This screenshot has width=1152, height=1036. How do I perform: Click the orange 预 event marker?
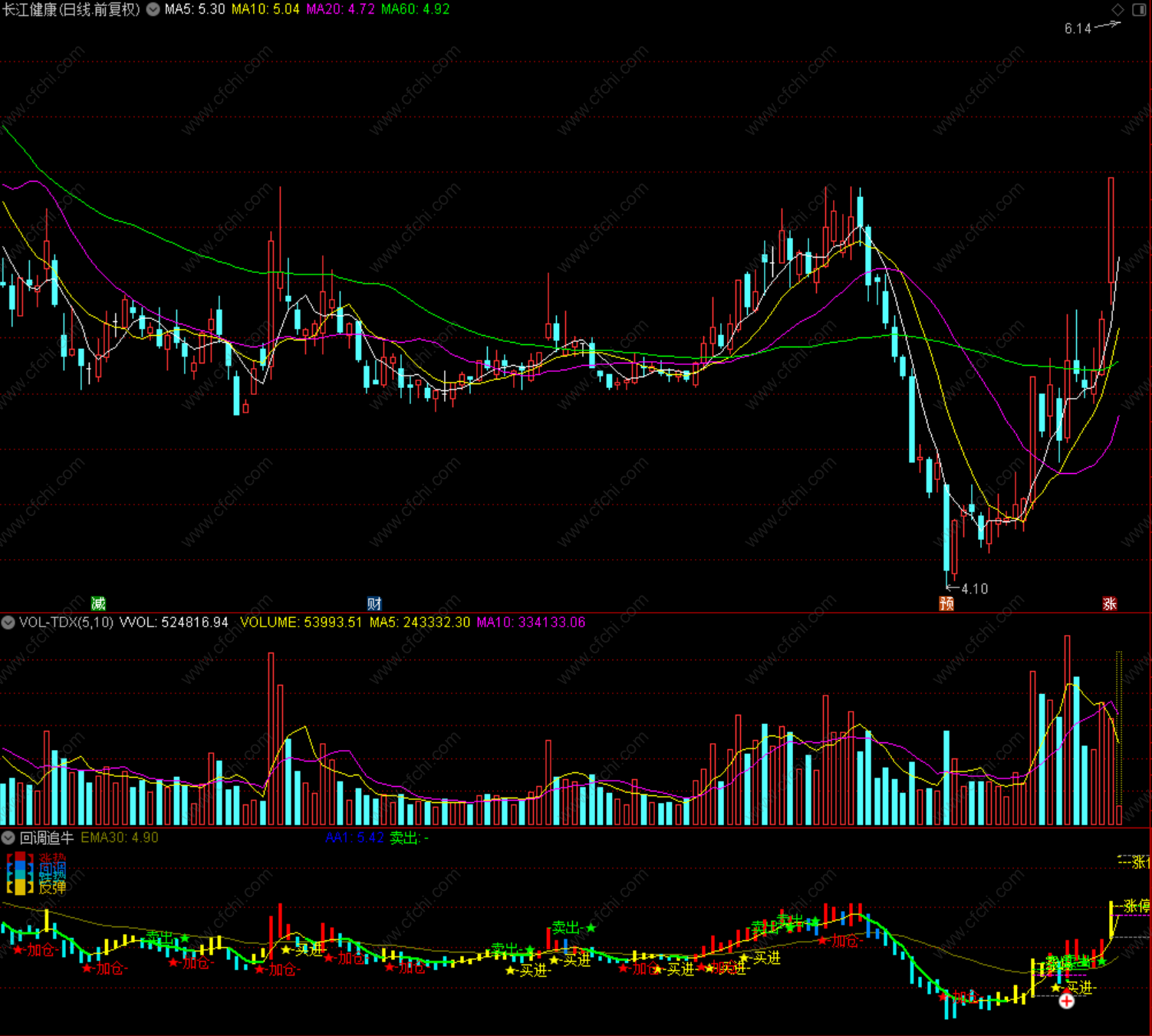946,604
